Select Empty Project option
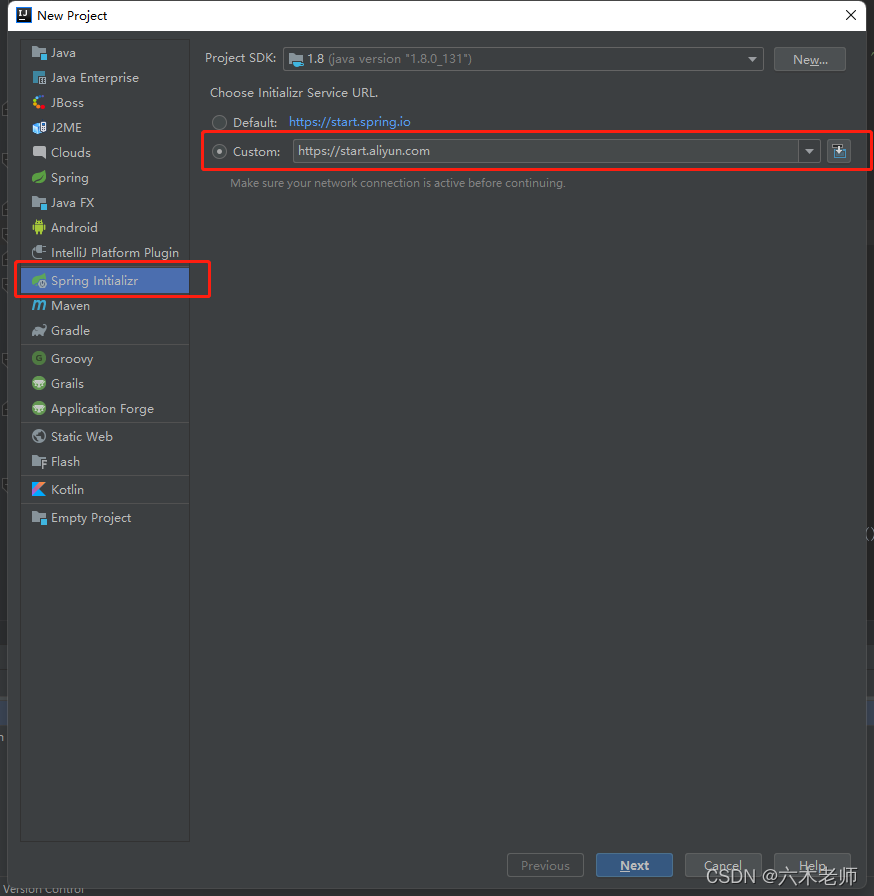Viewport: 874px width, 896px height. point(105,518)
